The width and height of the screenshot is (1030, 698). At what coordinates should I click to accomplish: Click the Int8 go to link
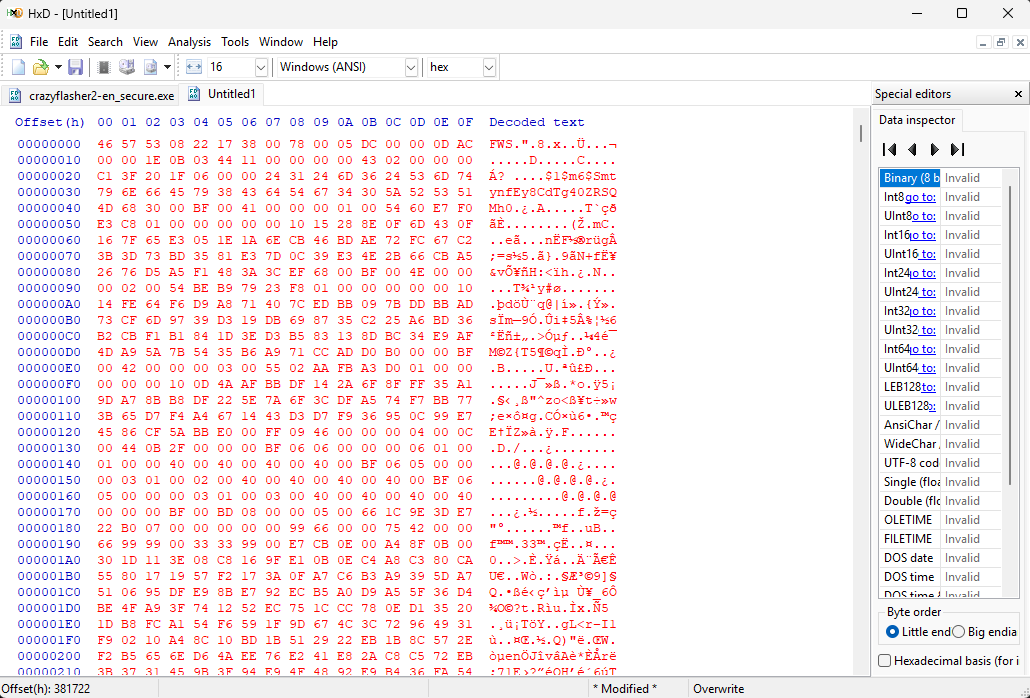(920, 197)
